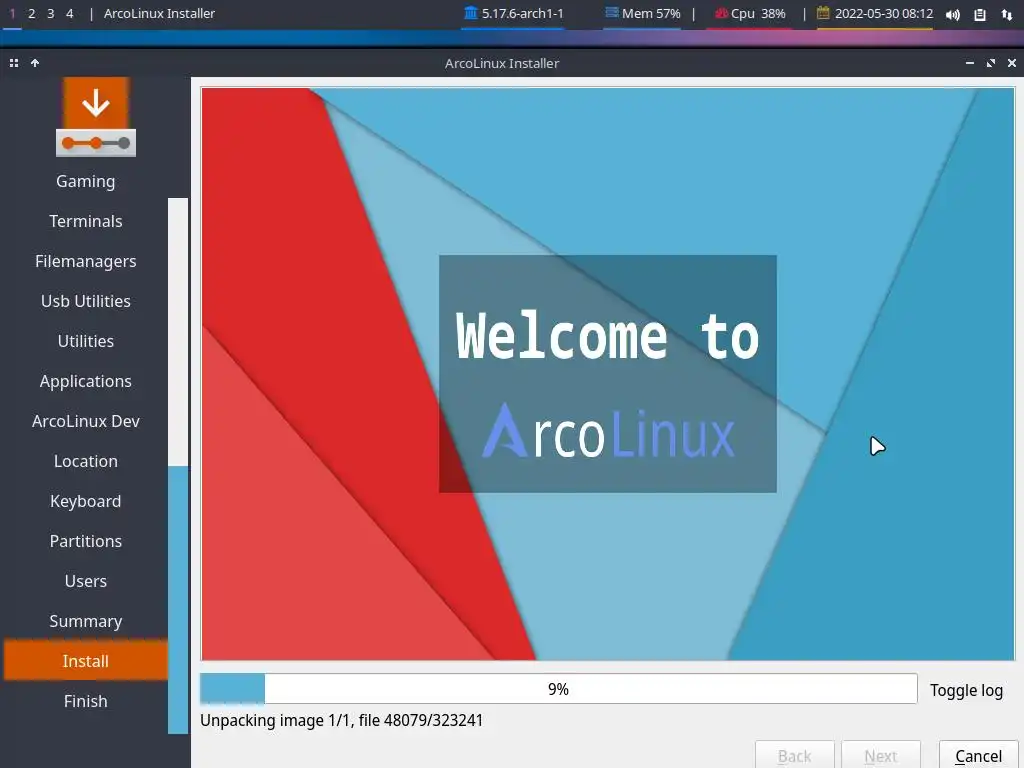The image size is (1024, 768).
Task: Select the Gaming step in the sidebar
Action: [x=86, y=182]
